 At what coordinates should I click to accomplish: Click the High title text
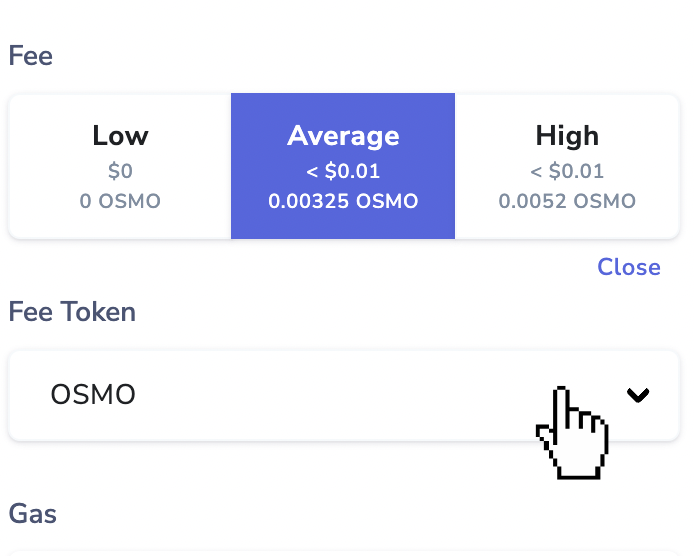(567, 136)
